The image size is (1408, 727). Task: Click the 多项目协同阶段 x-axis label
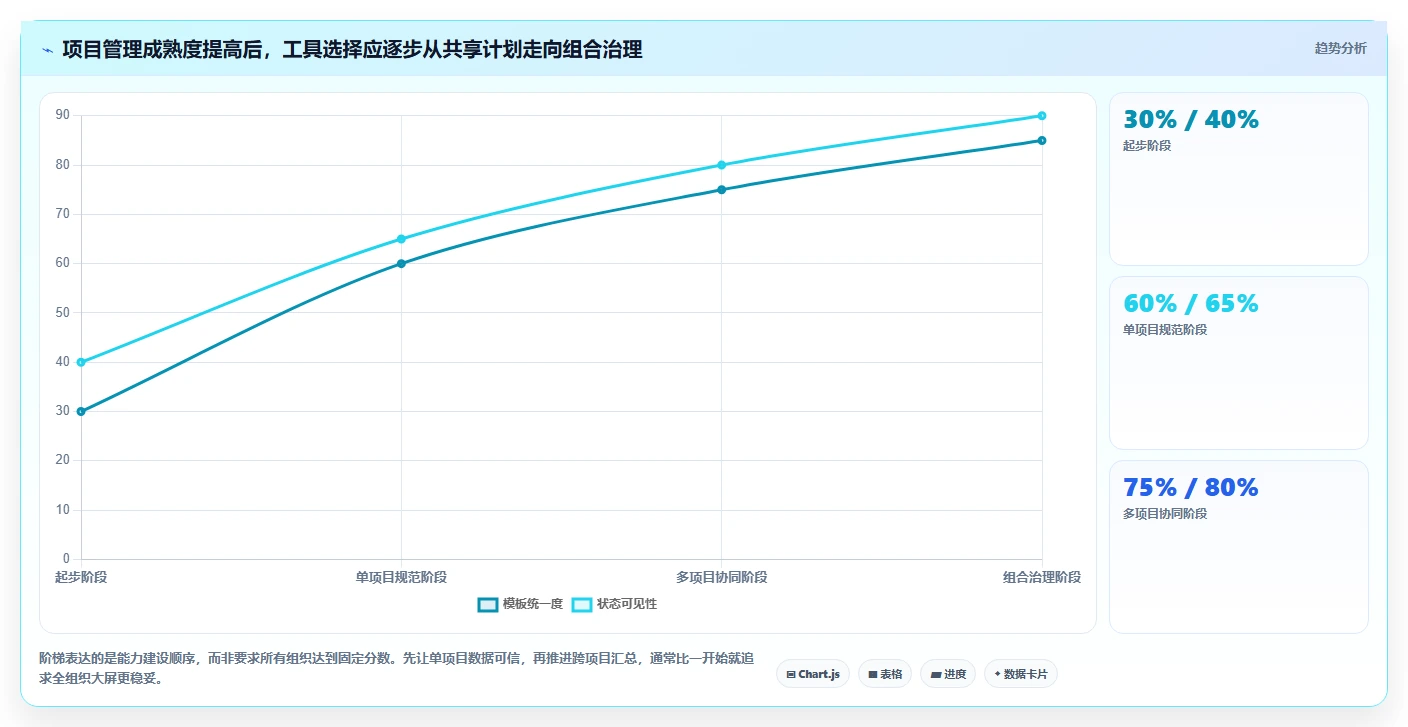click(721, 577)
